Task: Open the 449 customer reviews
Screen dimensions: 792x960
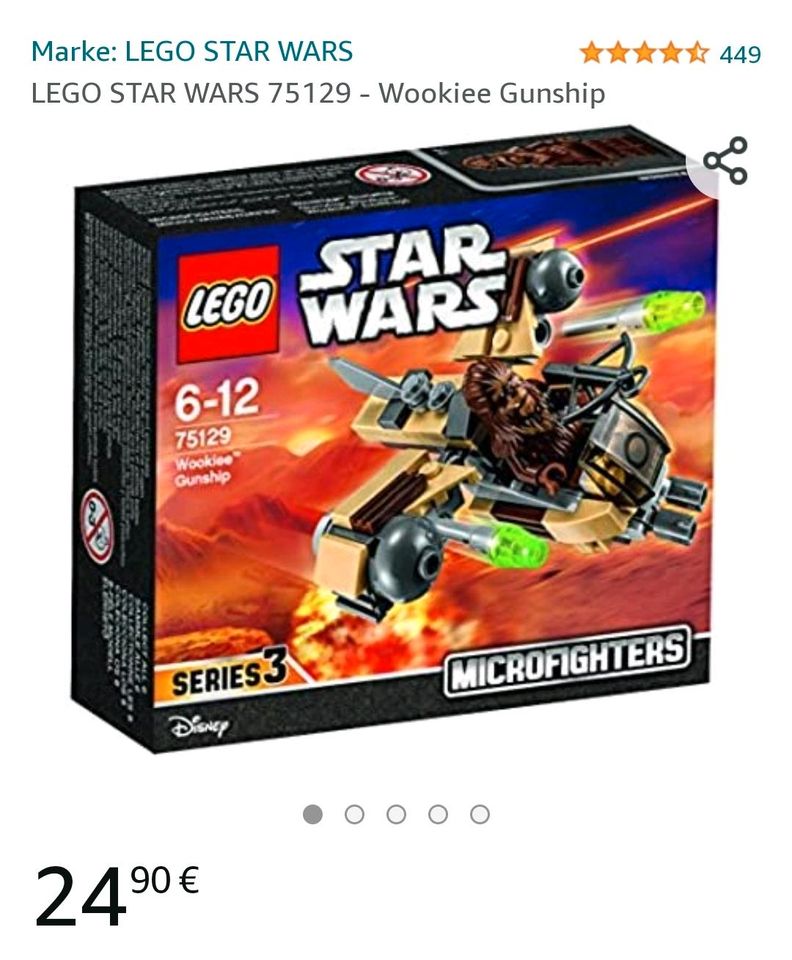Action: 740,54
